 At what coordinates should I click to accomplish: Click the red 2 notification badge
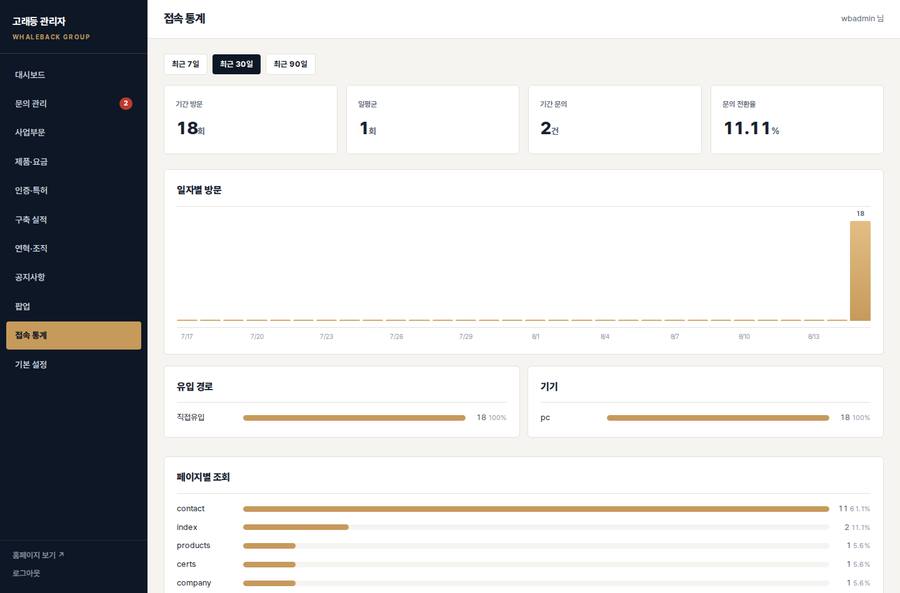[x=126, y=103]
